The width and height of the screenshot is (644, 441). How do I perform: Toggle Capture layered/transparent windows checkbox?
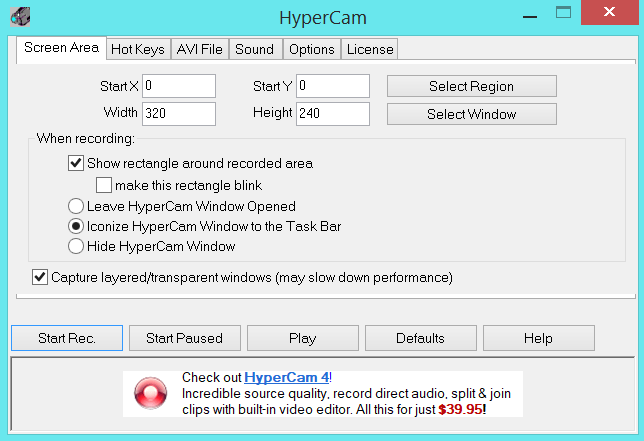click(x=40, y=277)
